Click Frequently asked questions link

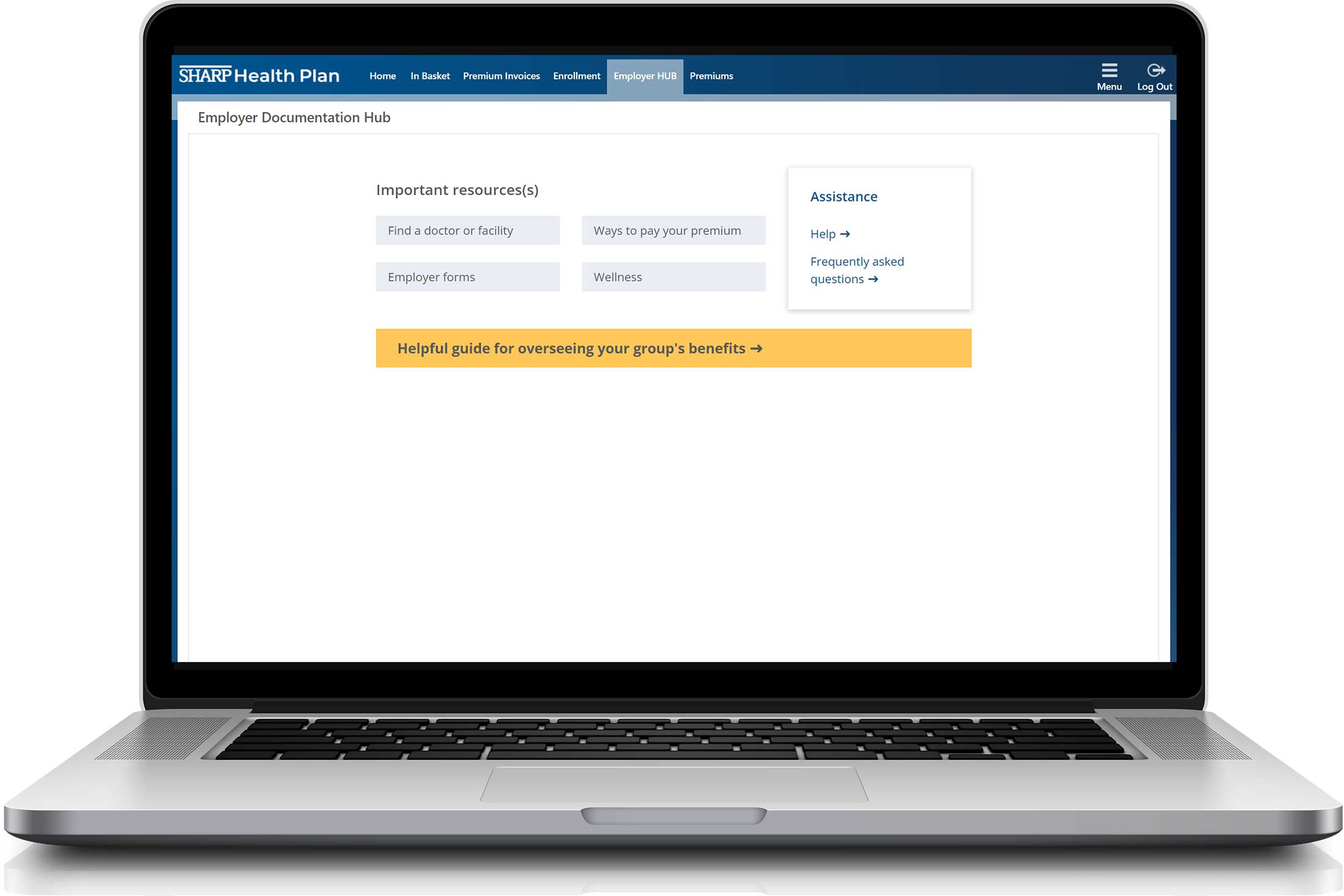(x=855, y=270)
